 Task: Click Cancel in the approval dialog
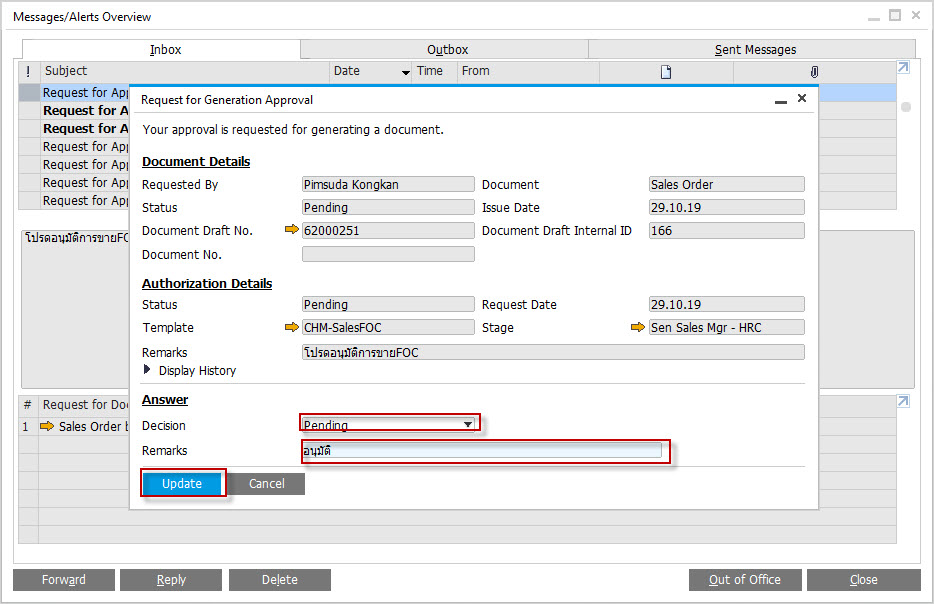(x=266, y=484)
